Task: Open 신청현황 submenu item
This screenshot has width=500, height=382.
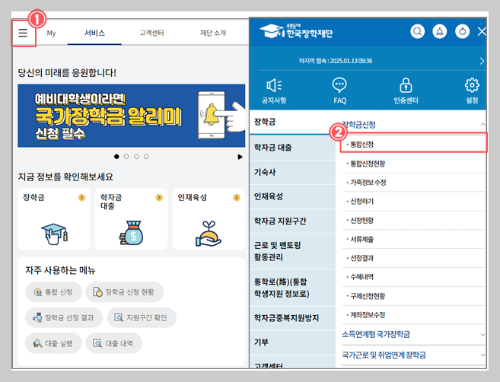Action: [413, 220]
